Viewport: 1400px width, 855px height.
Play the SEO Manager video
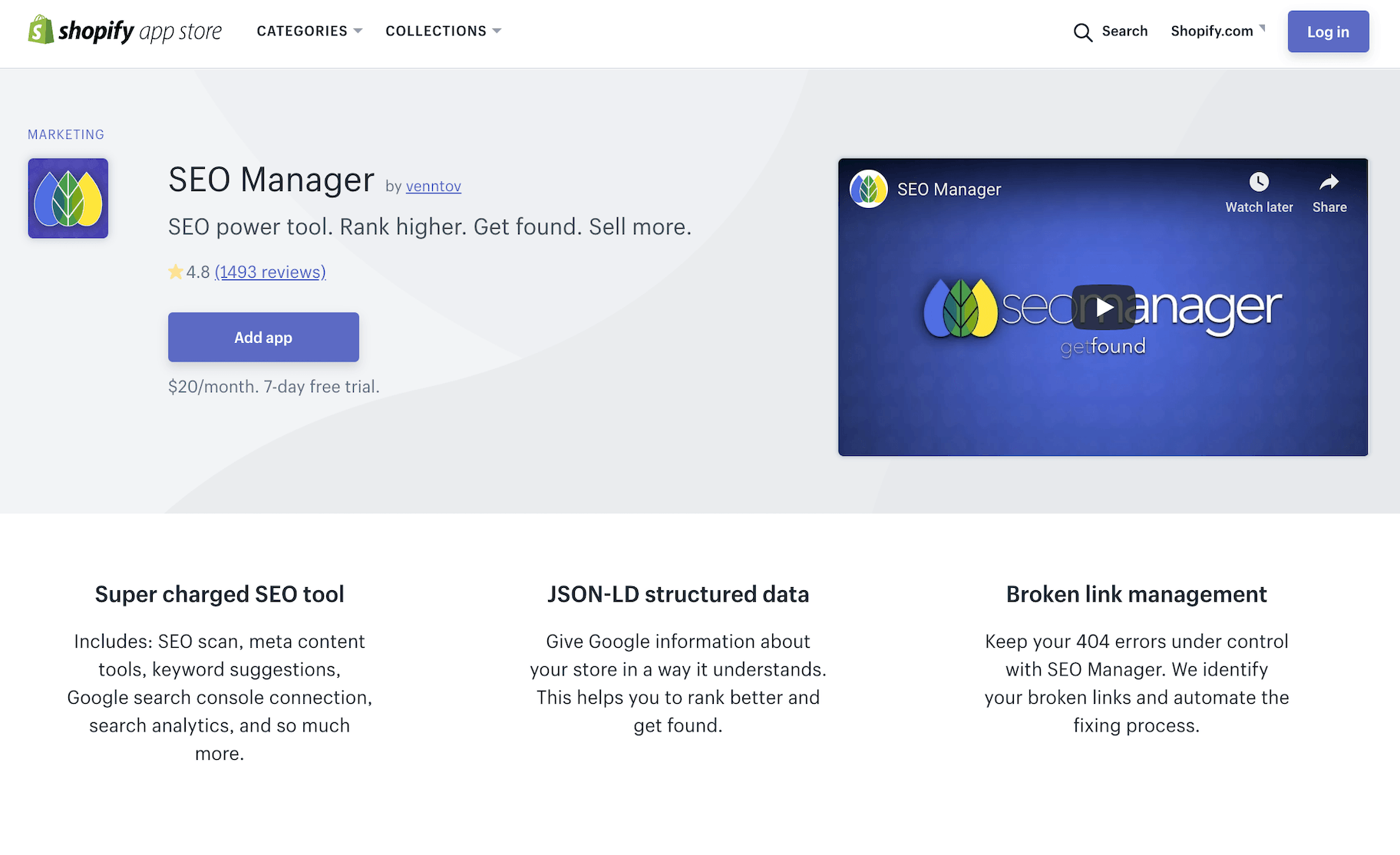pos(1103,308)
